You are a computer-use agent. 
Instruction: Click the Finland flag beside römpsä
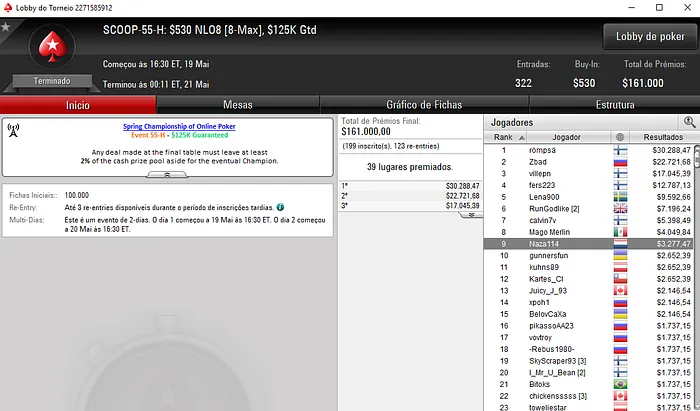tap(620, 150)
